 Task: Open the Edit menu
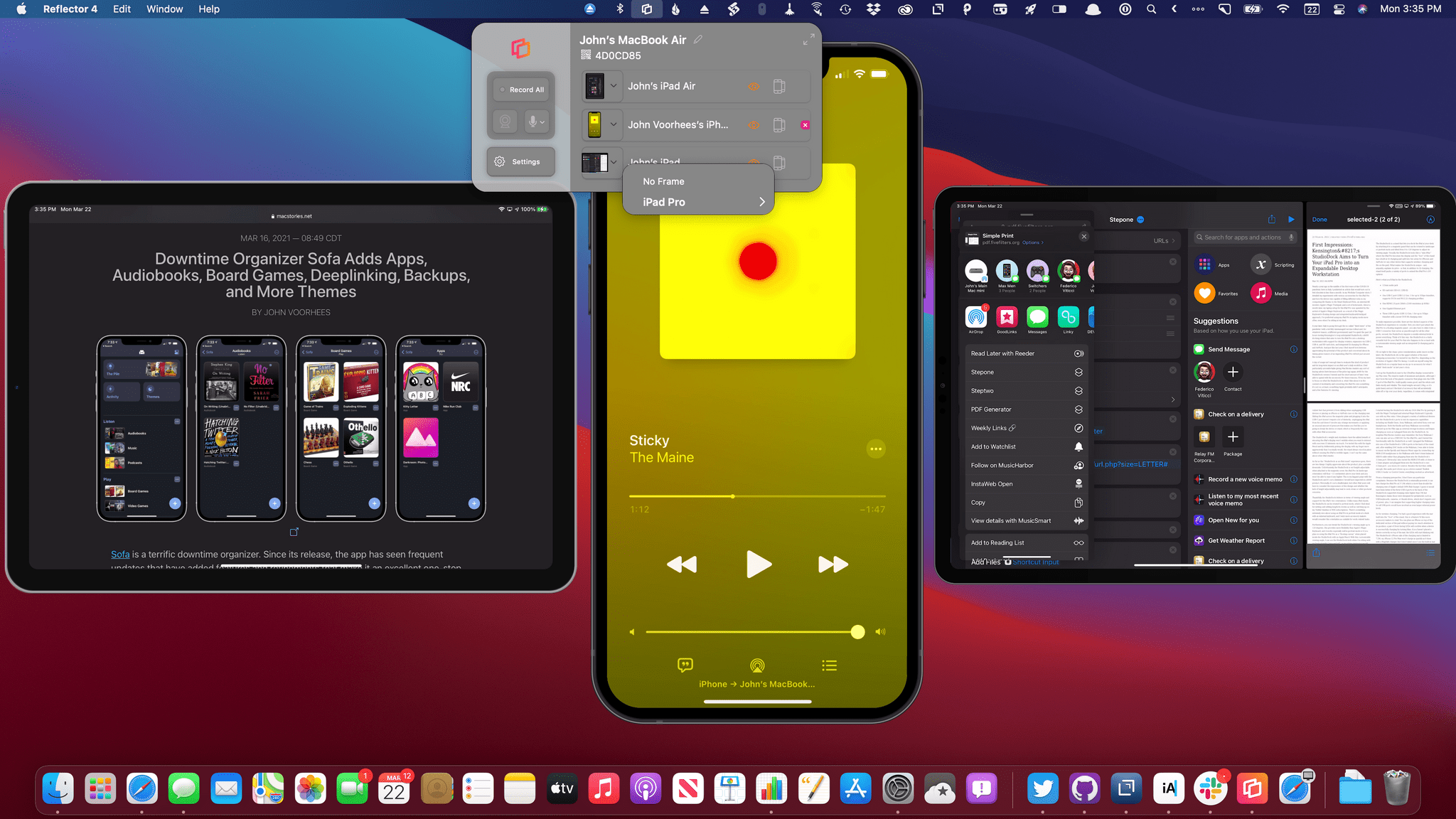[x=122, y=9]
